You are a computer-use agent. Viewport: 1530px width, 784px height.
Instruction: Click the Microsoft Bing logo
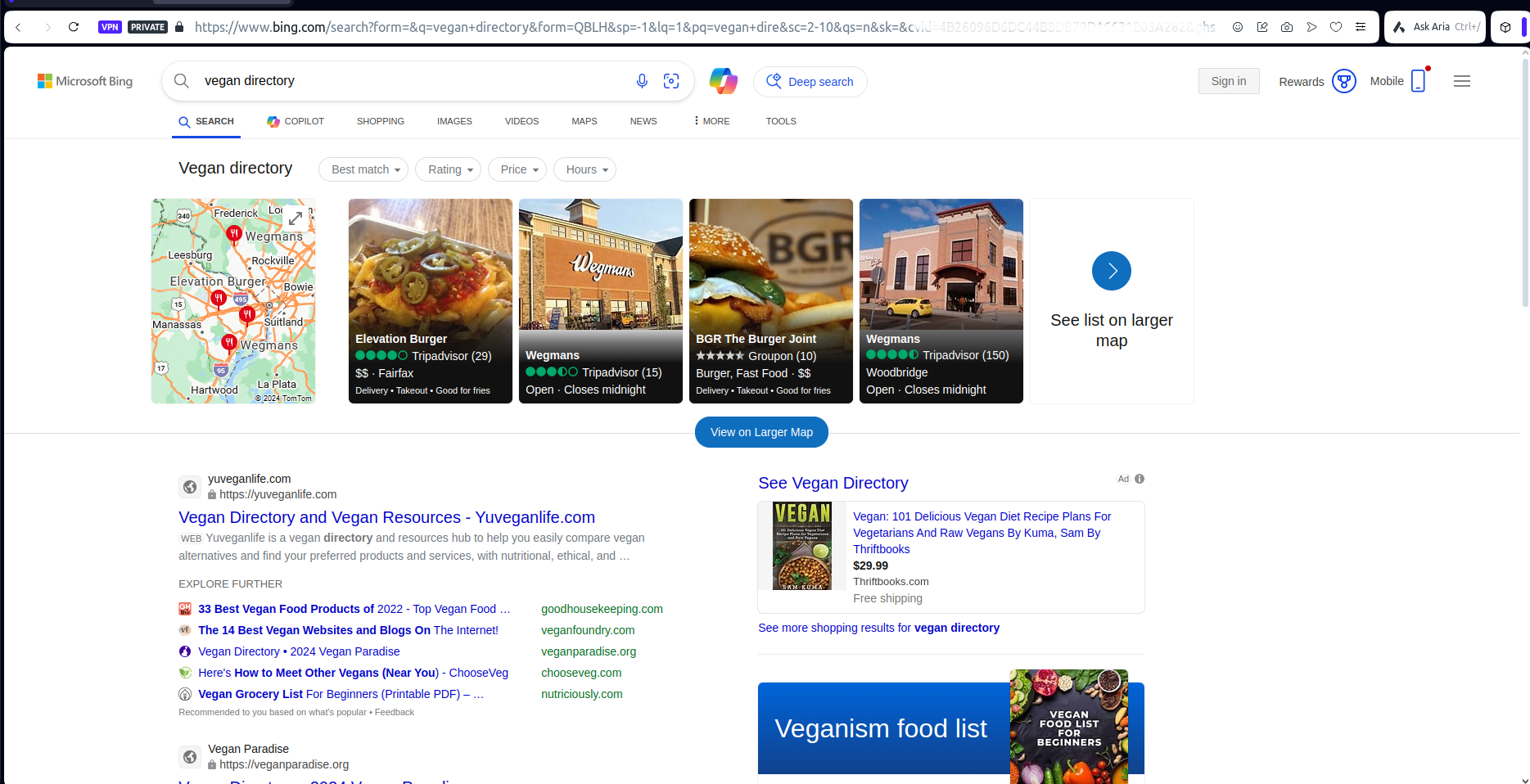point(85,81)
